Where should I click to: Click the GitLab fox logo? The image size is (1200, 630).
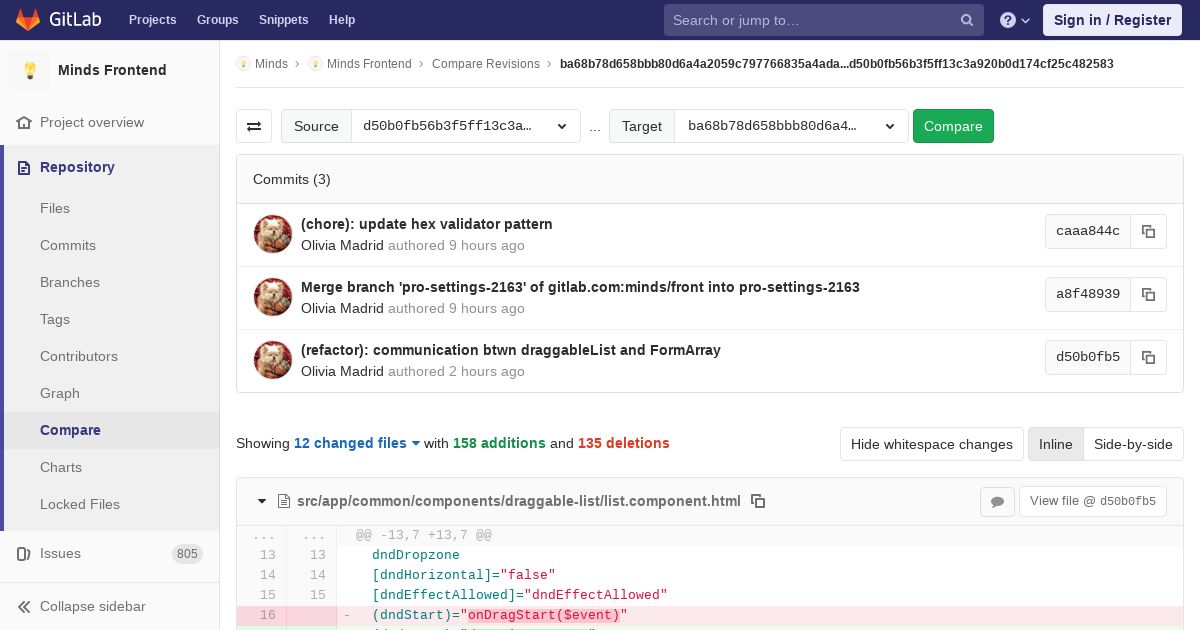[28, 20]
